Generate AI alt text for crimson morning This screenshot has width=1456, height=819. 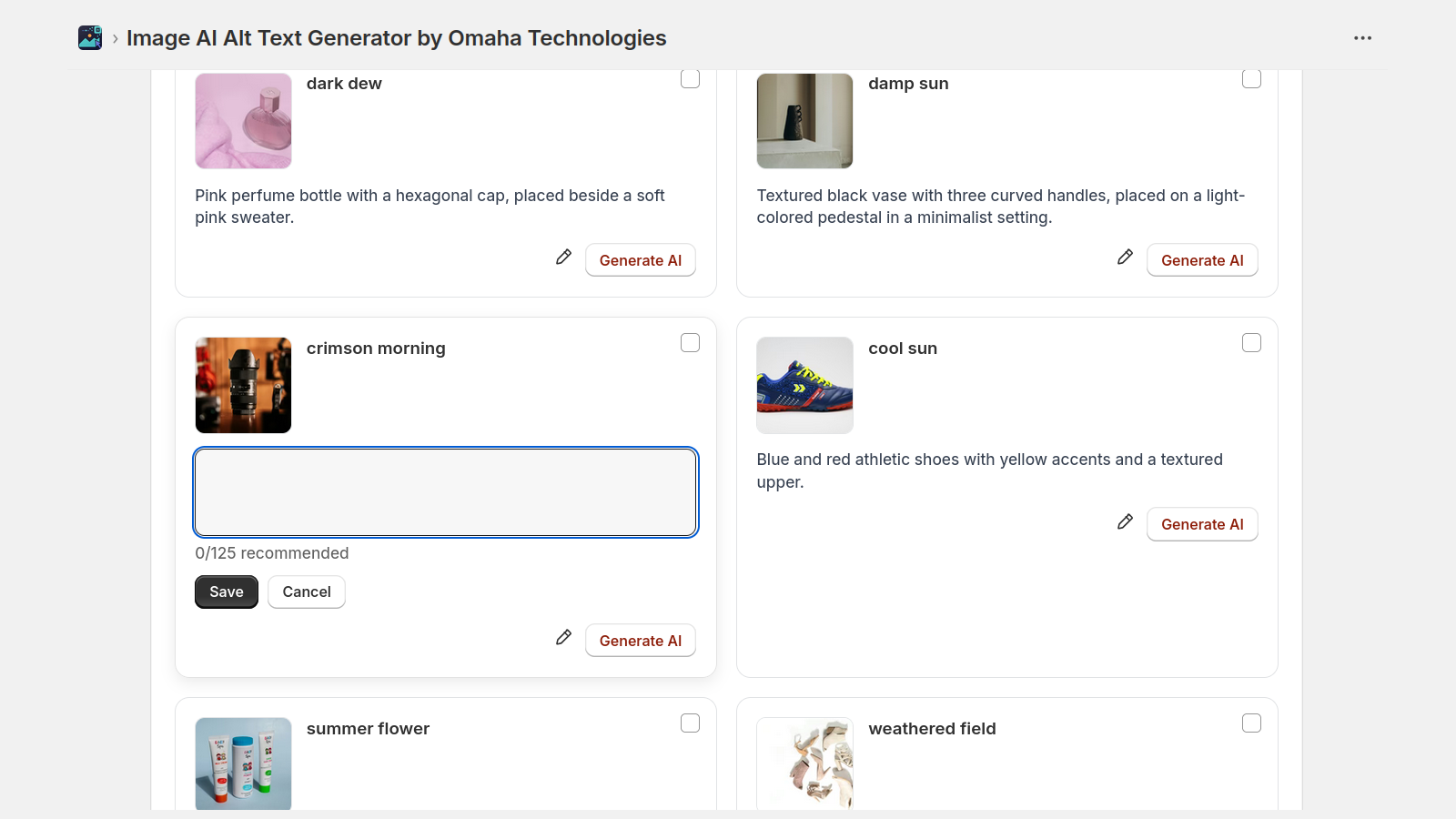[x=641, y=641]
